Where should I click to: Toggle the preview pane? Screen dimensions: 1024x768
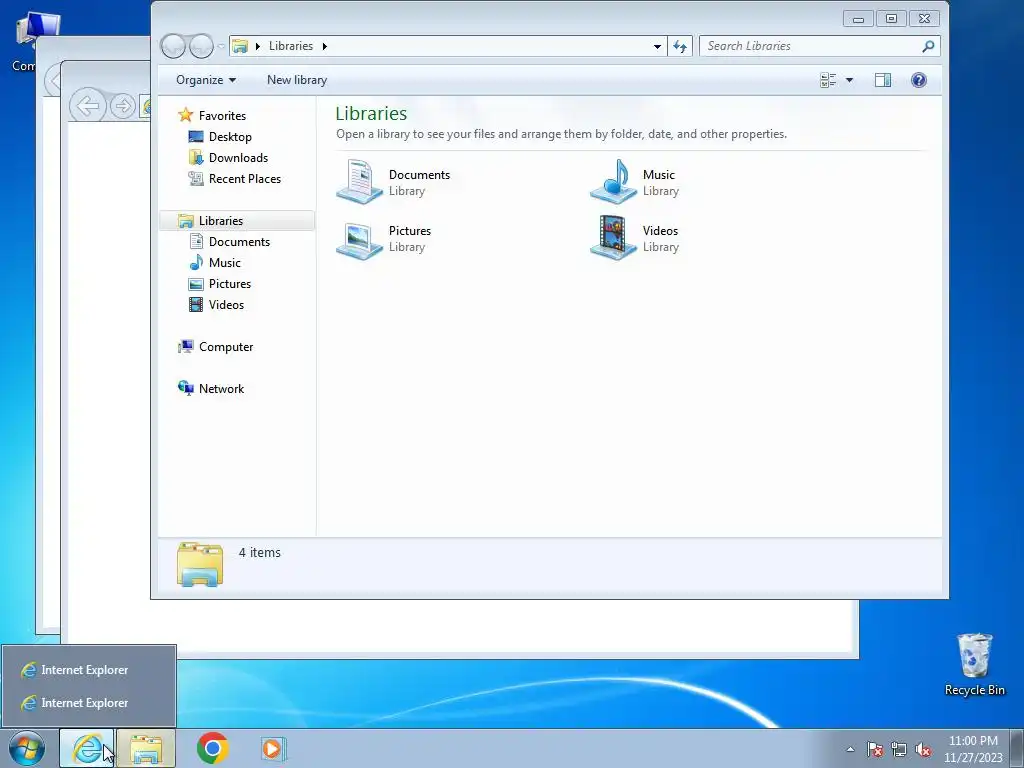point(883,80)
